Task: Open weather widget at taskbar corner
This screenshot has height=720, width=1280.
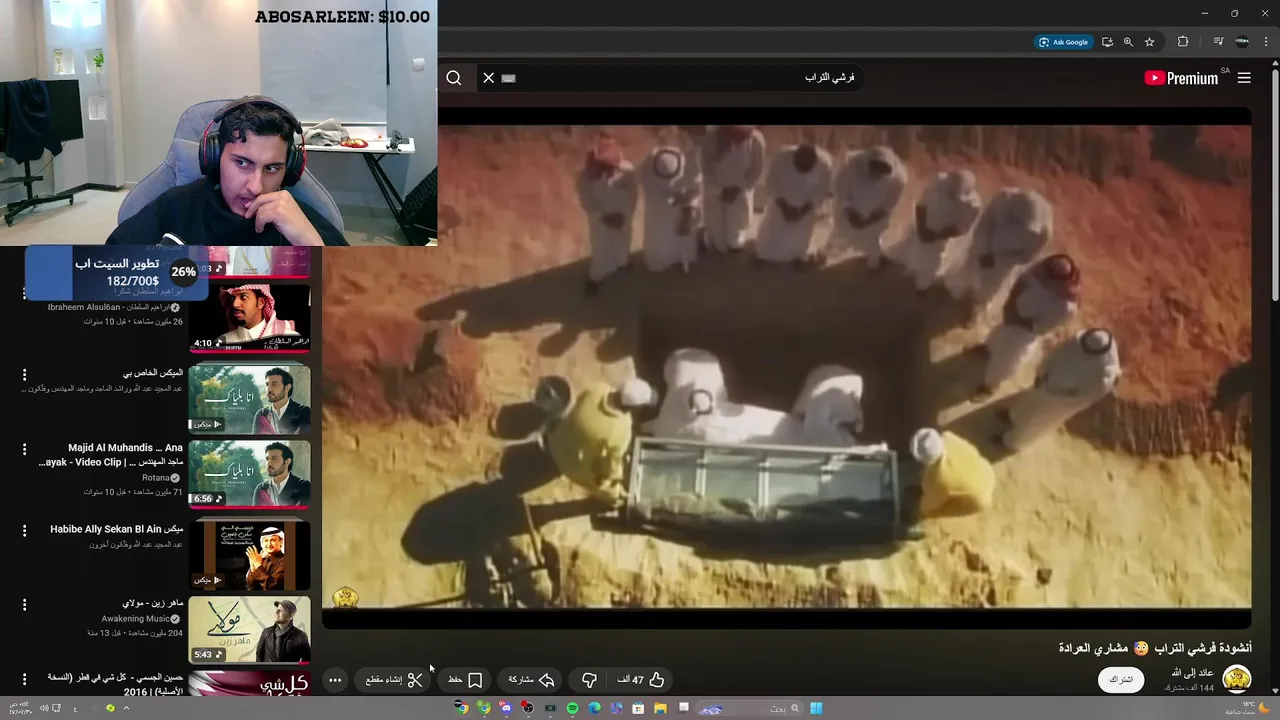Action: point(1247,708)
